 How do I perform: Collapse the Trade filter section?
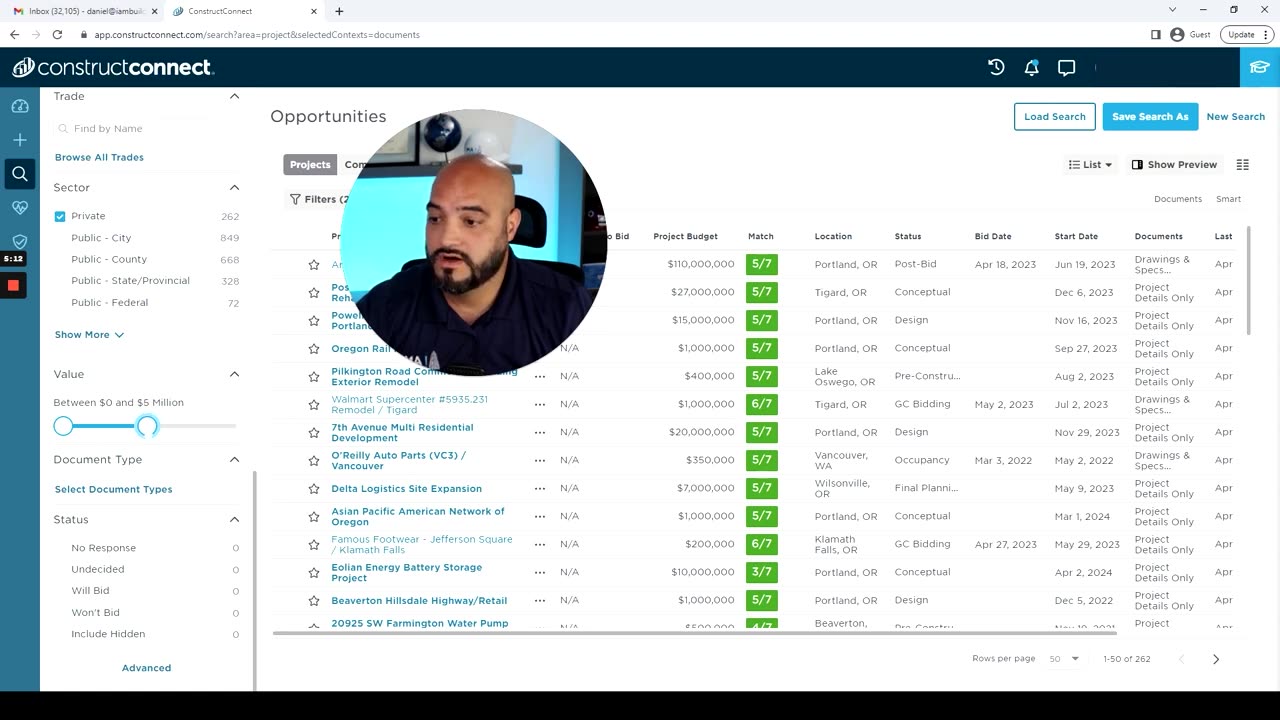click(x=234, y=96)
